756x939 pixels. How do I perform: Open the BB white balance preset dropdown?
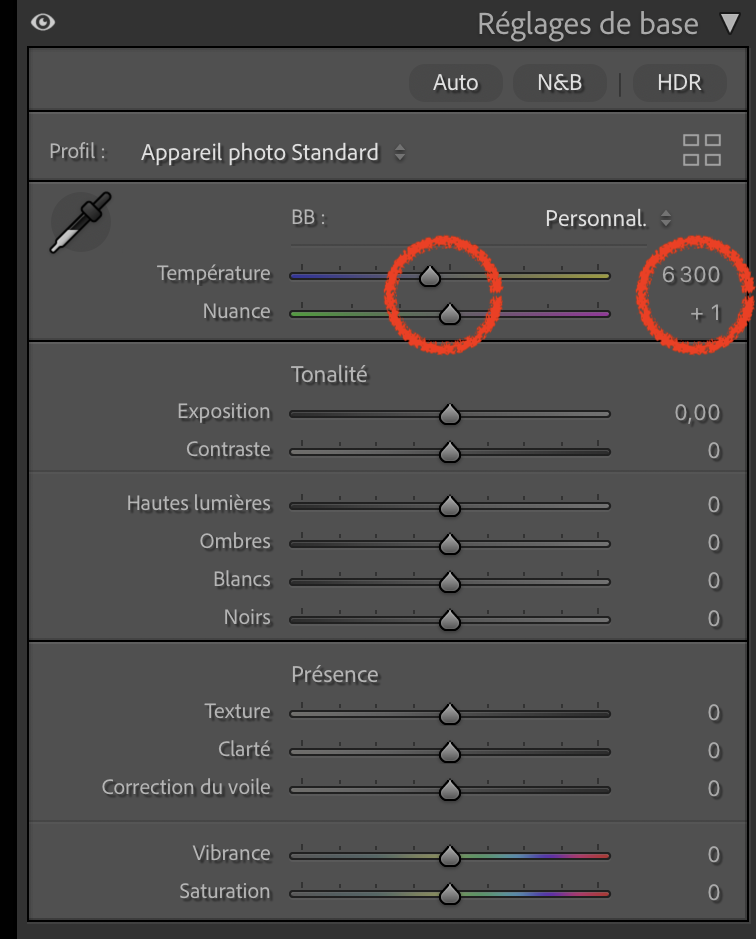tap(608, 218)
